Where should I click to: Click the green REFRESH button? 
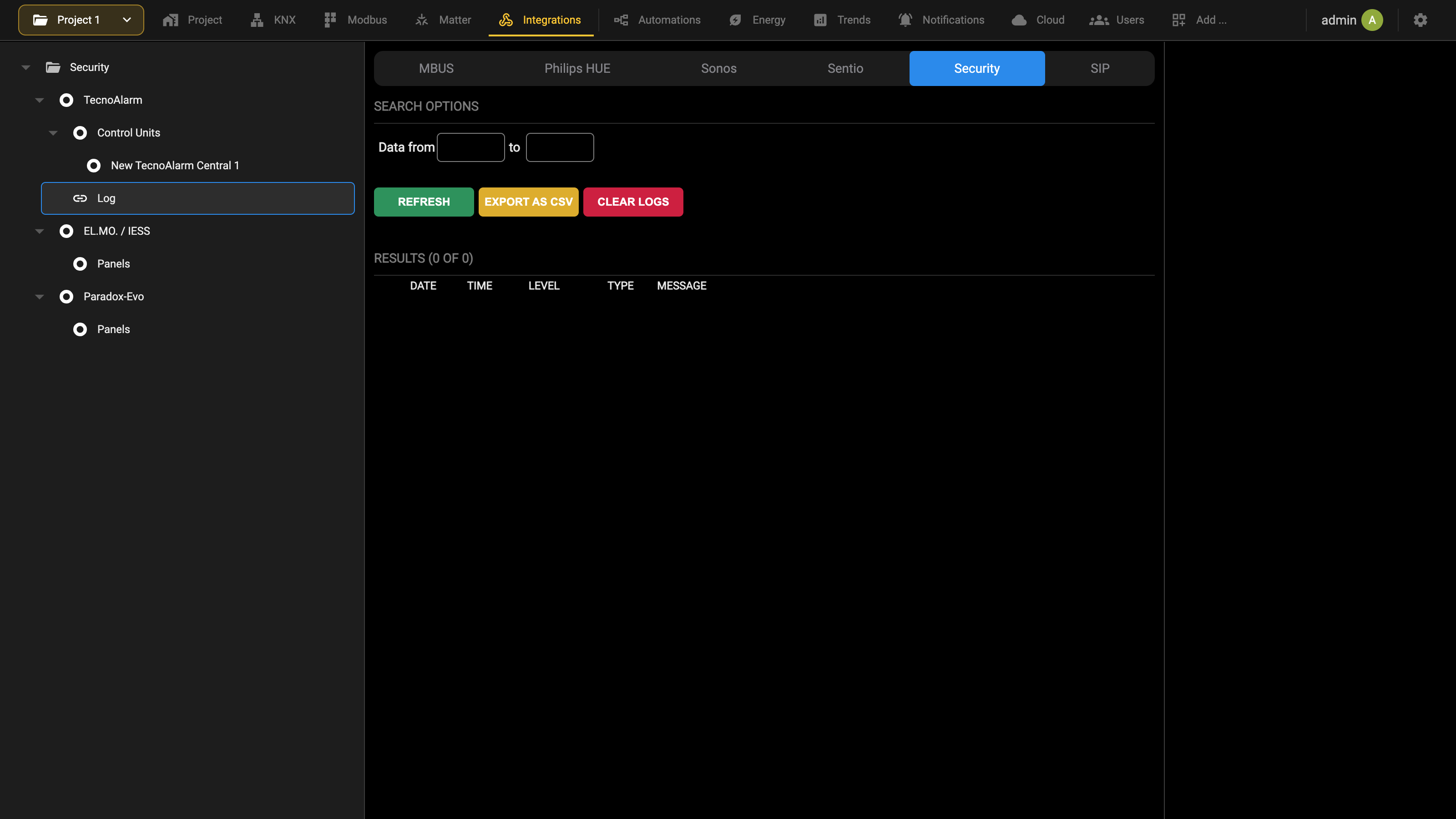[x=424, y=202]
